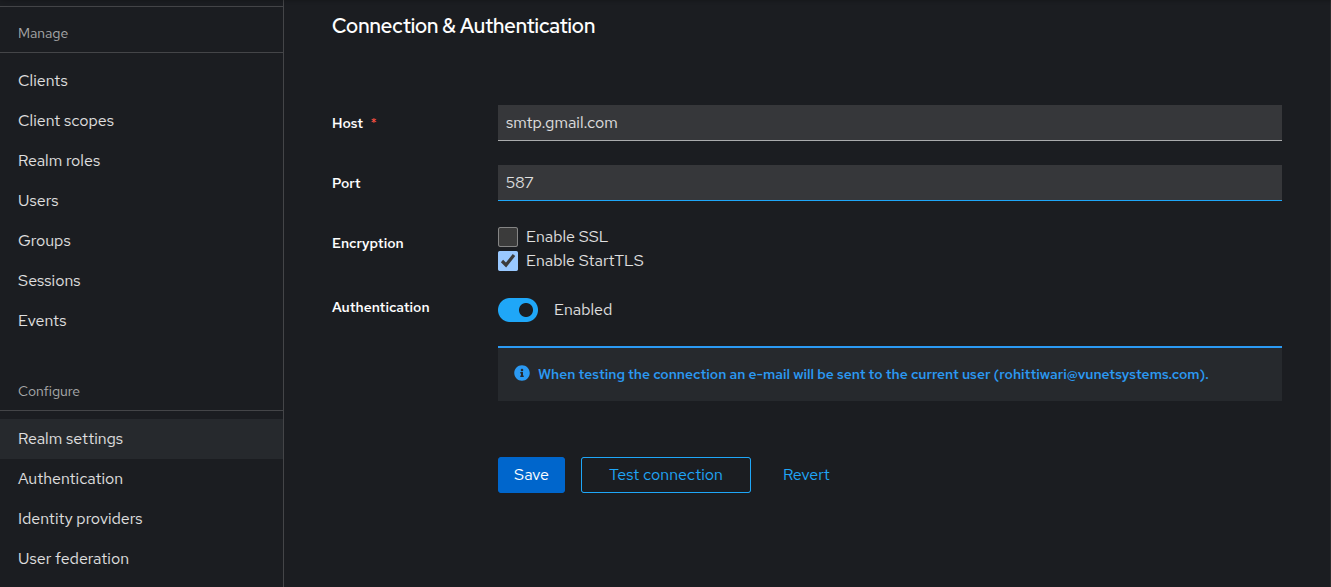Click the info icon in the notice
This screenshot has height=587, width=1331.
[x=521, y=373]
